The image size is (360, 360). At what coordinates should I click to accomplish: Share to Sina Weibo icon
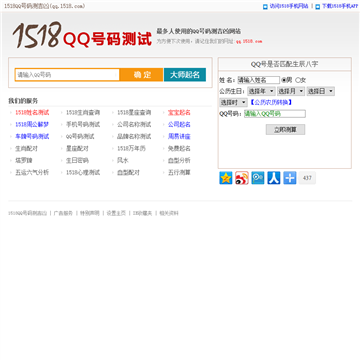(x=242, y=178)
